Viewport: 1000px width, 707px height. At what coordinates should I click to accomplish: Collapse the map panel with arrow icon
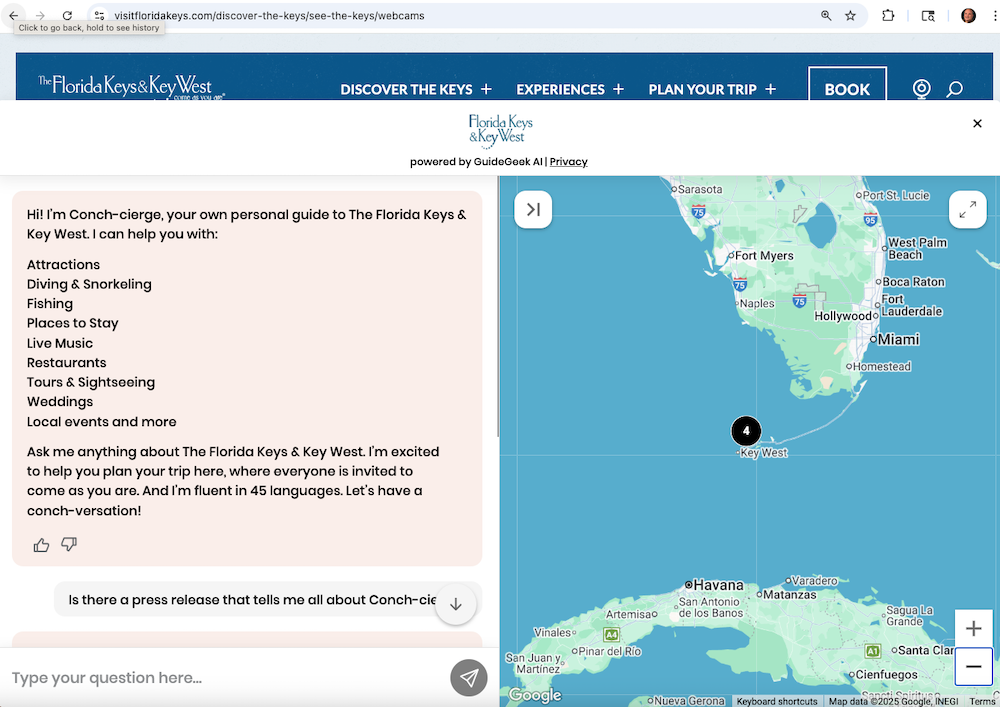pos(533,210)
